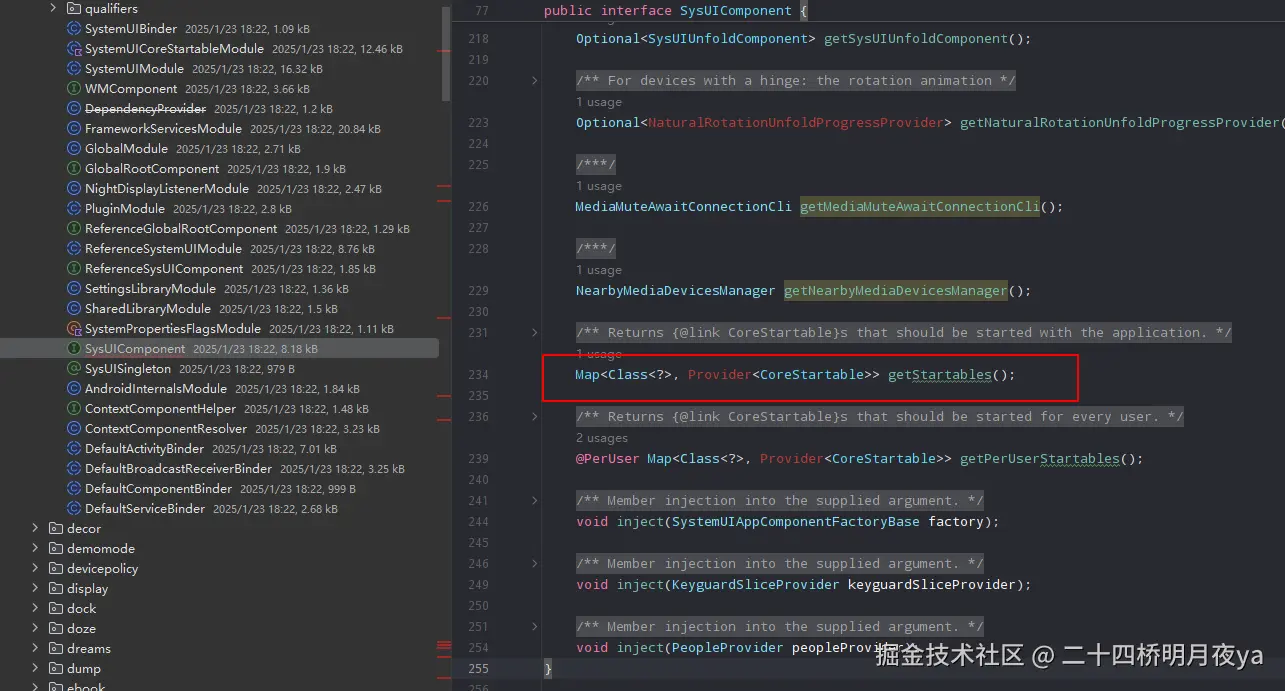
Task: Click the getStartables method name
Action: coord(940,375)
